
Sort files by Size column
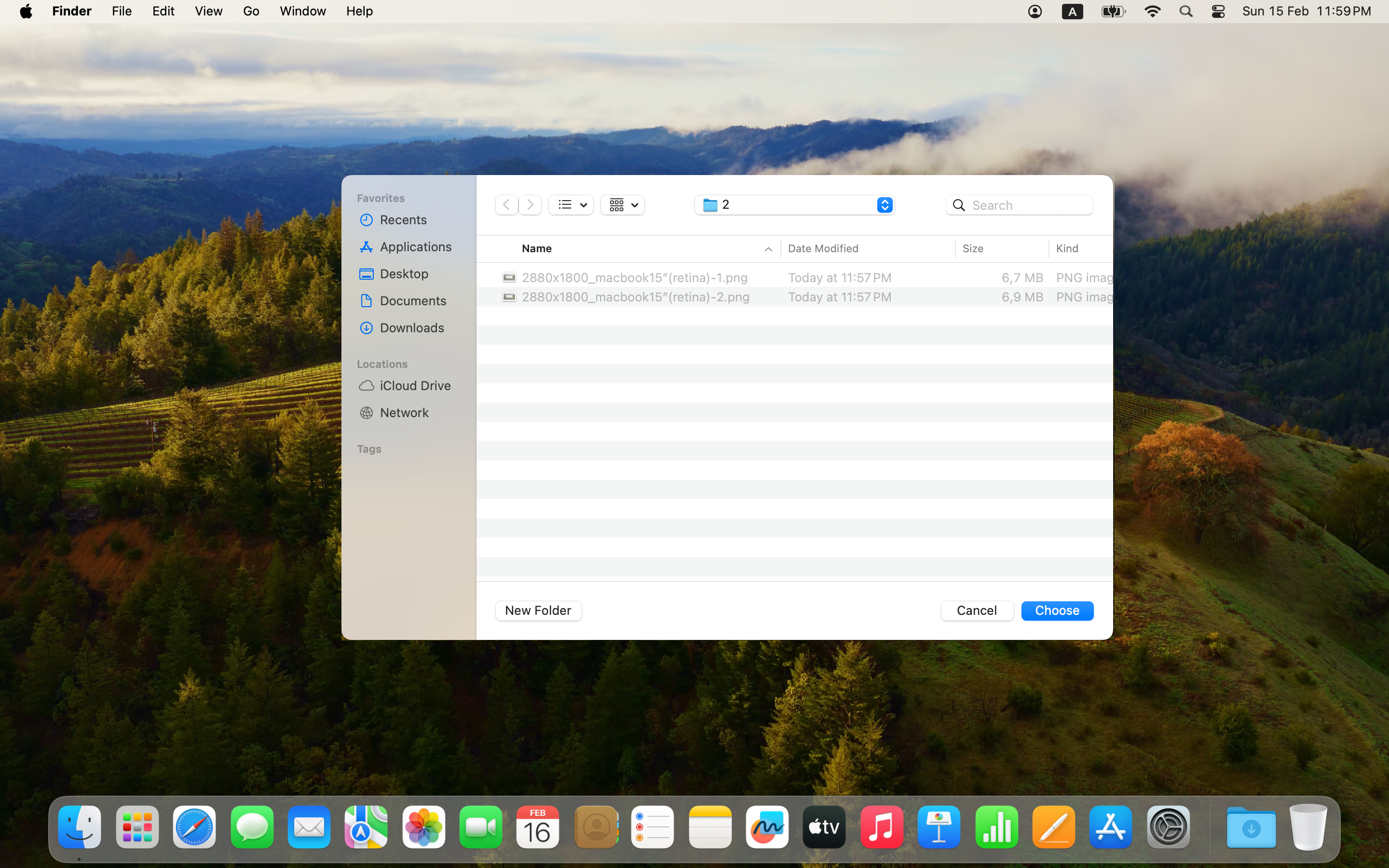tap(1002, 248)
